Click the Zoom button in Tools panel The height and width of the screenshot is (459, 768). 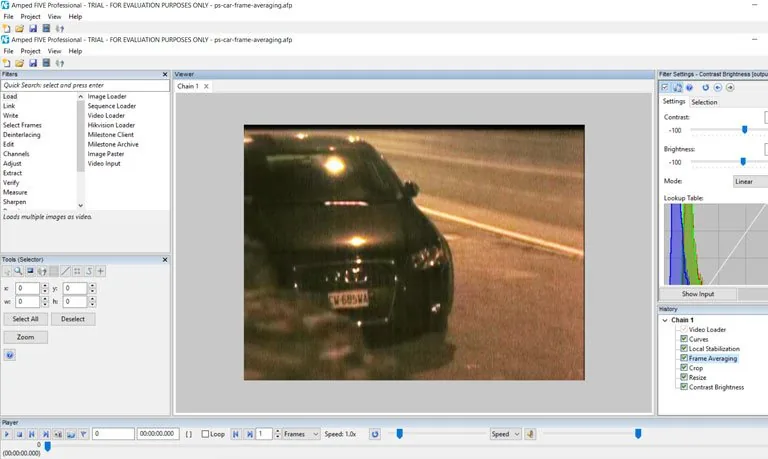coord(25,337)
